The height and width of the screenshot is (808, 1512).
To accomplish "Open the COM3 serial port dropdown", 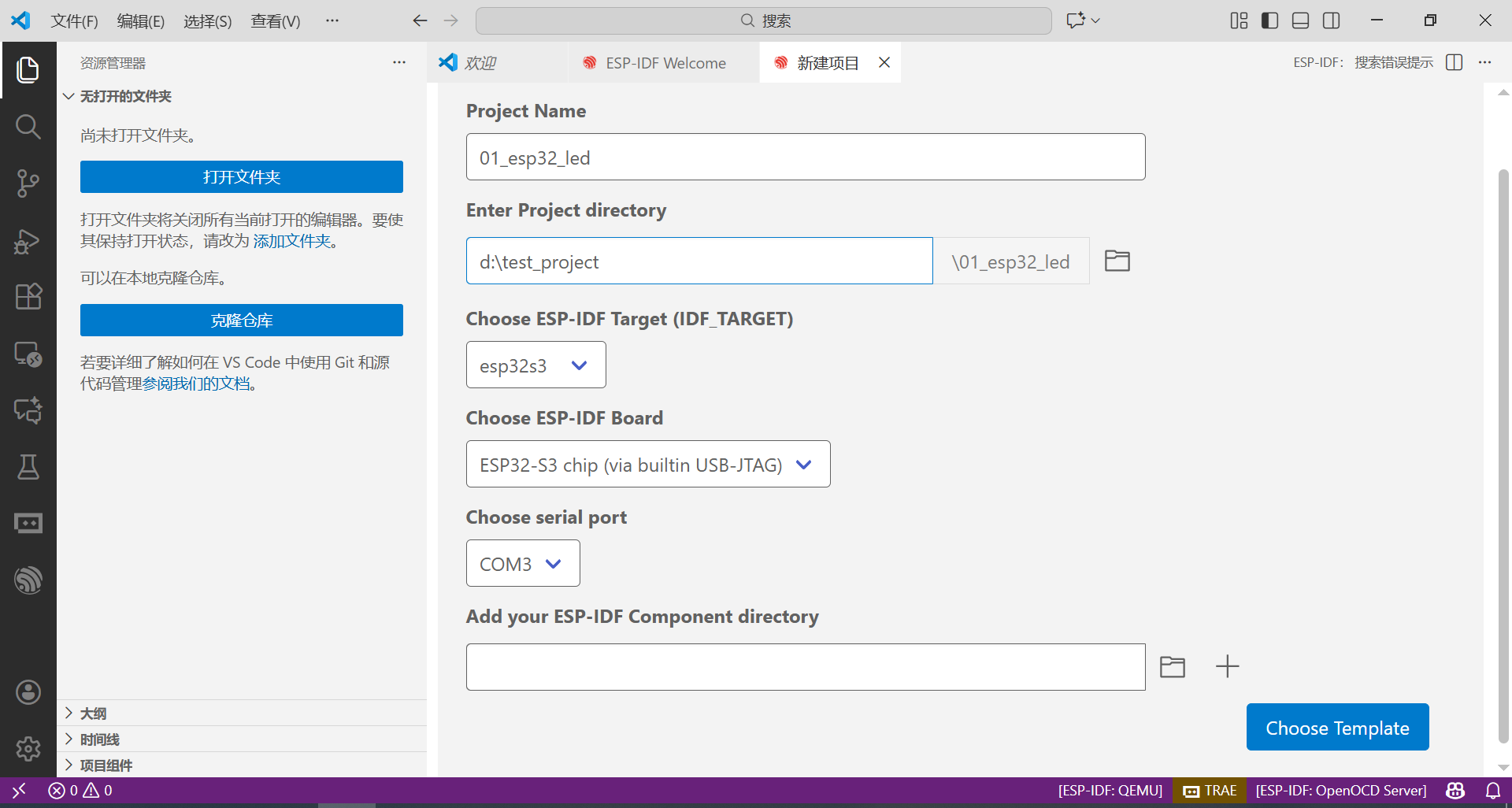I will (523, 563).
